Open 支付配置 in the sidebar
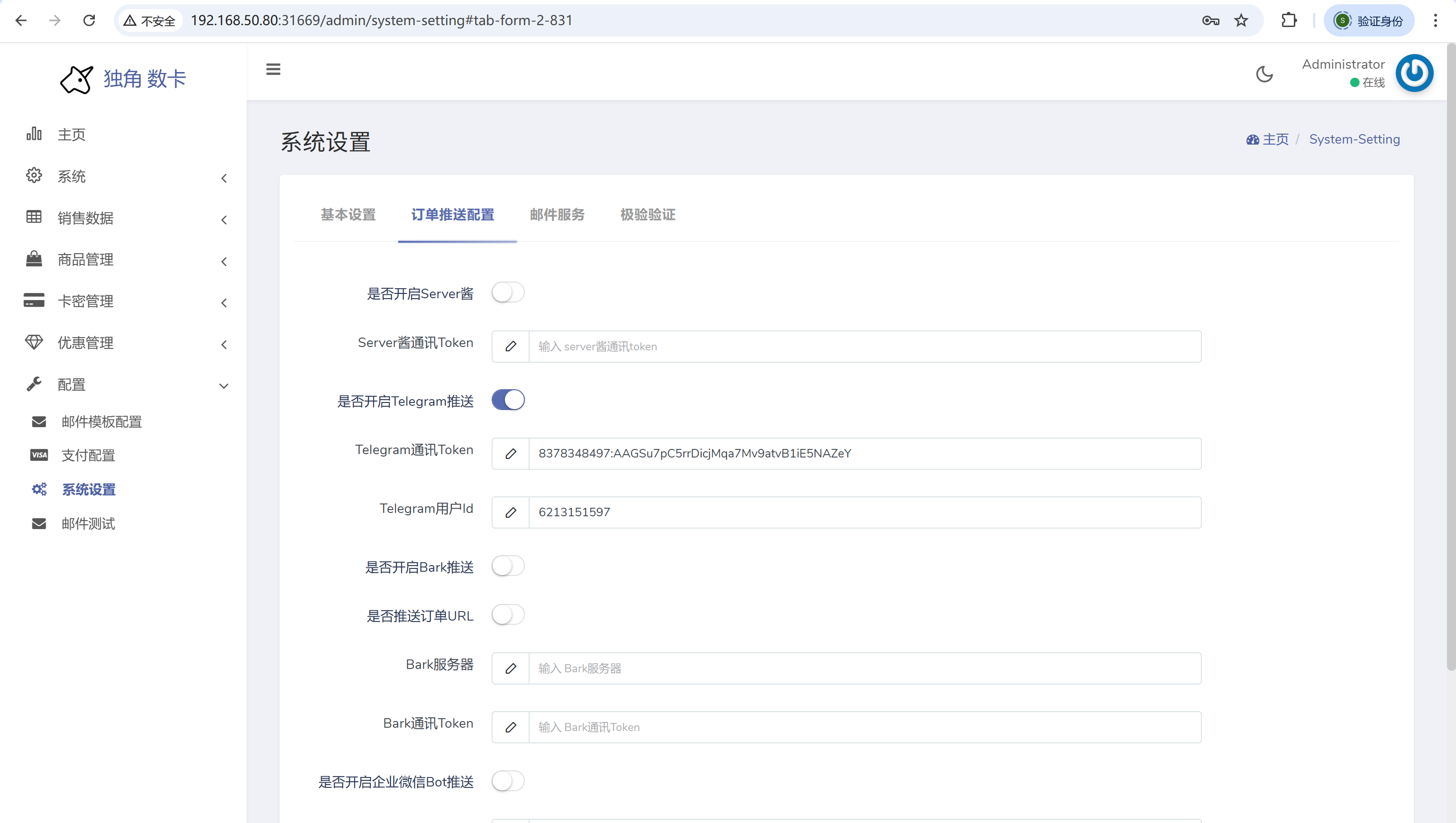This screenshot has height=823, width=1456. [88, 456]
